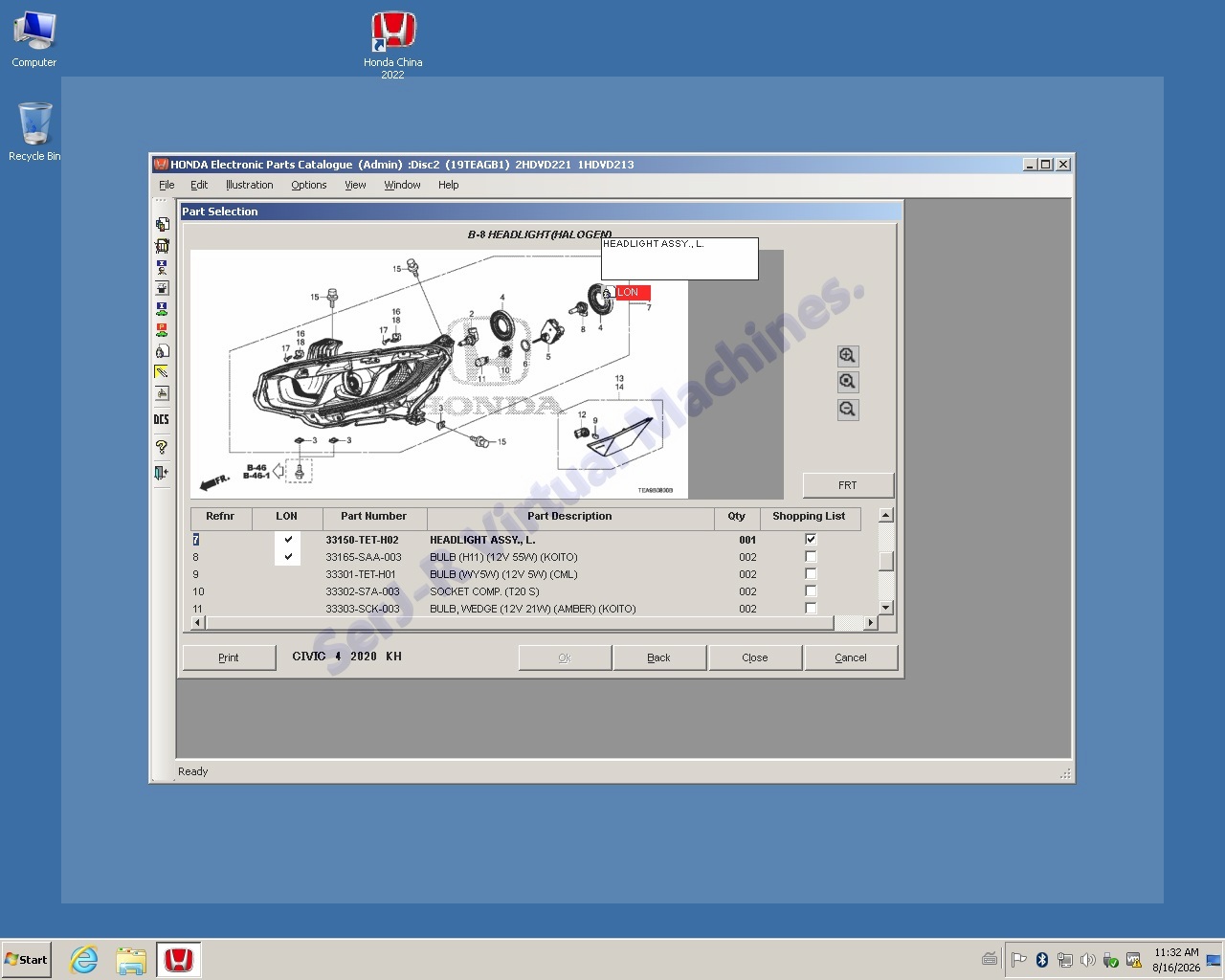Click the red P with green car icon
The width and height of the screenshot is (1225, 980).
click(x=162, y=330)
